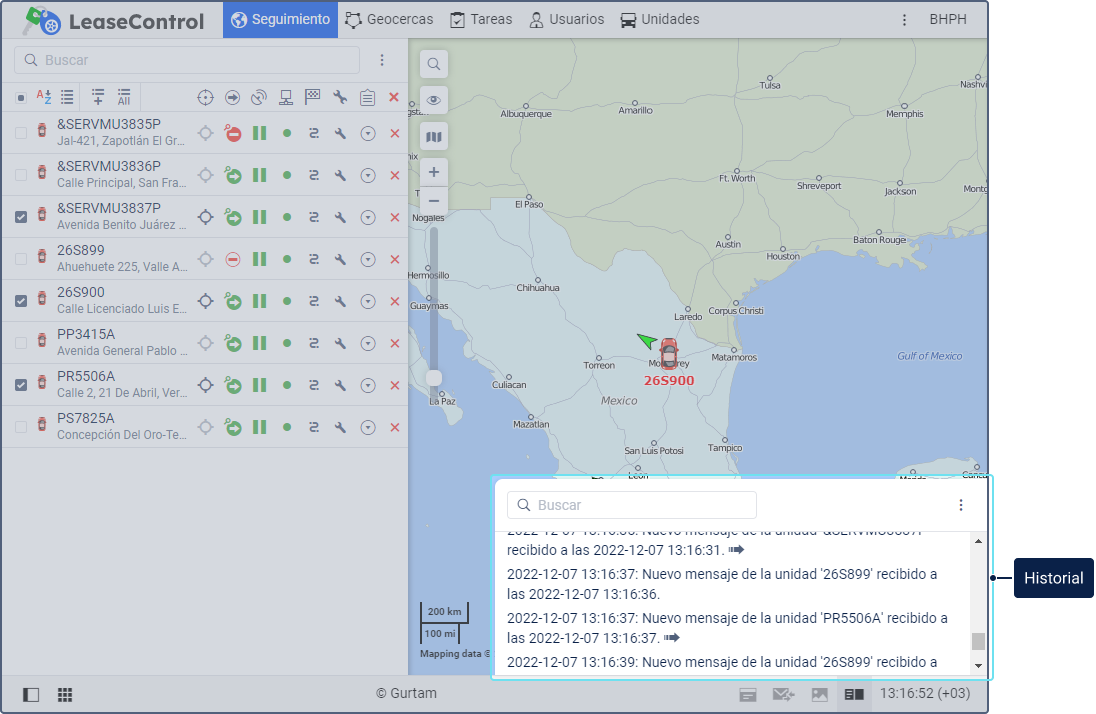
Task: Expand options dropdown for unit 26S900
Action: 368,301
